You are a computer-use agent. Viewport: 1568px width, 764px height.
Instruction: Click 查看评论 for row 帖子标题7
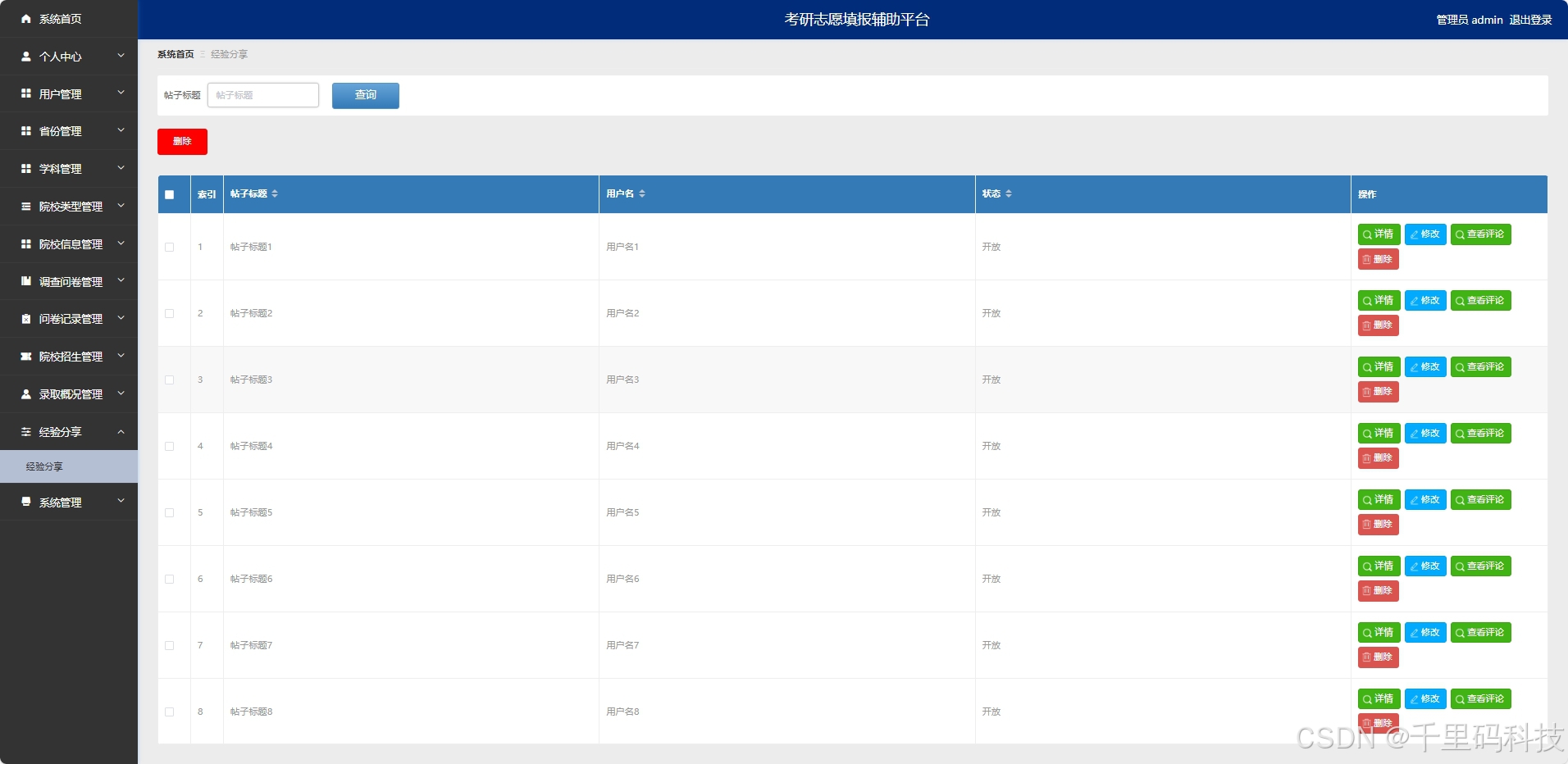(x=1480, y=633)
